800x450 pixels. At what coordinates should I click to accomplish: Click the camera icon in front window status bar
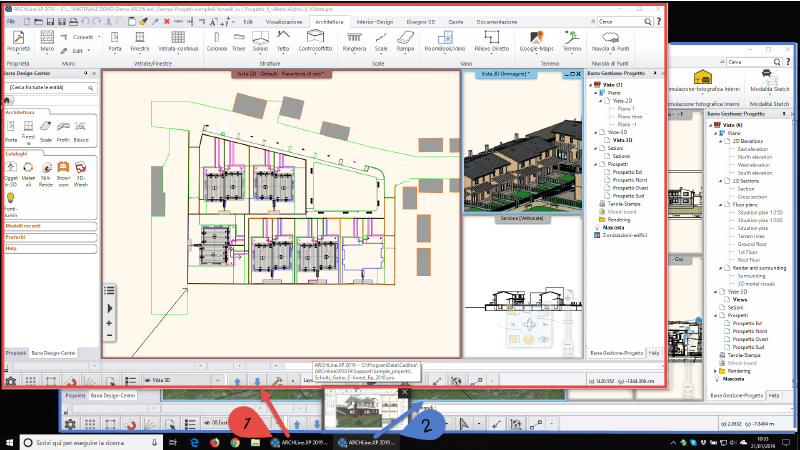pos(10,381)
